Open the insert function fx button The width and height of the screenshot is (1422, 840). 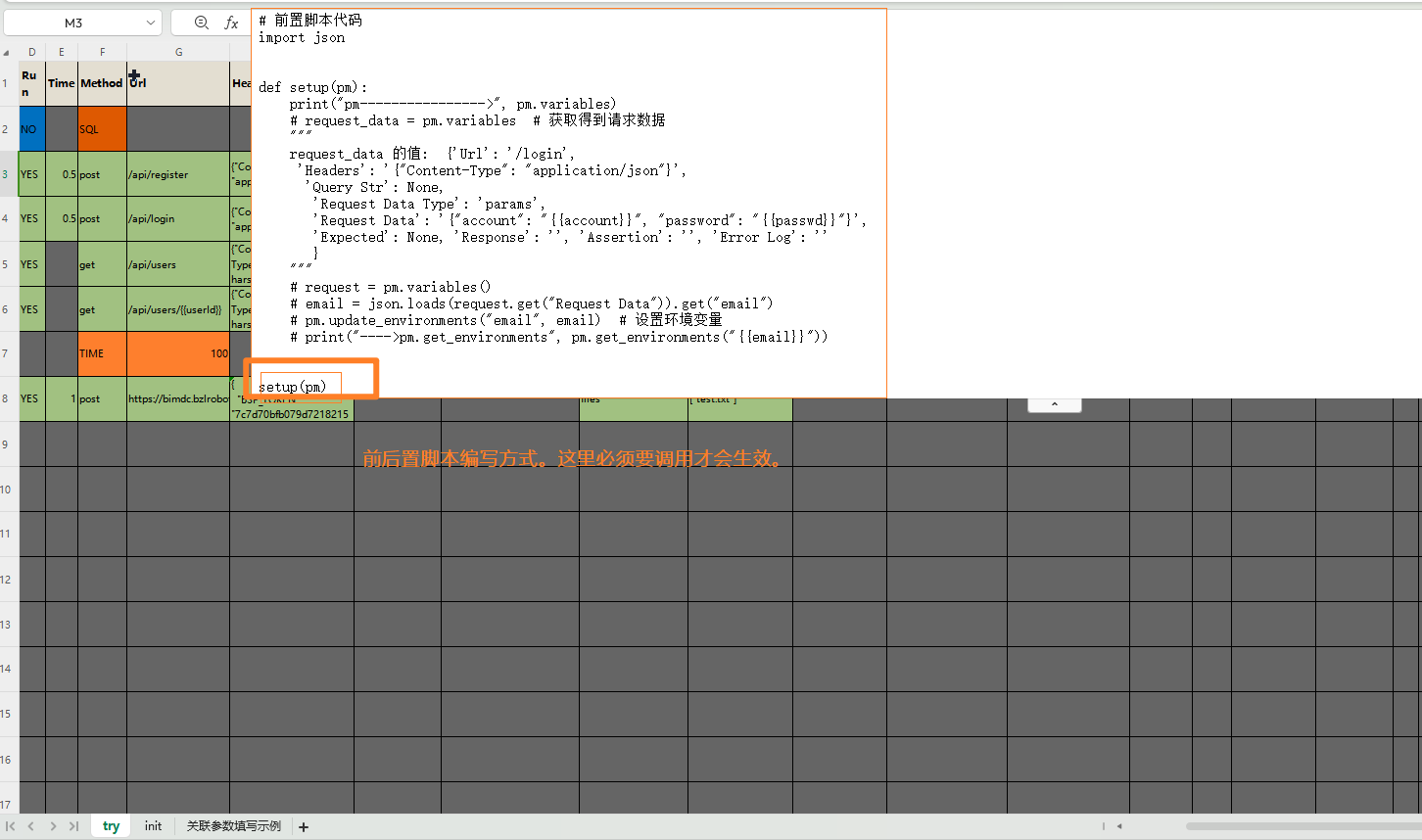[x=231, y=23]
